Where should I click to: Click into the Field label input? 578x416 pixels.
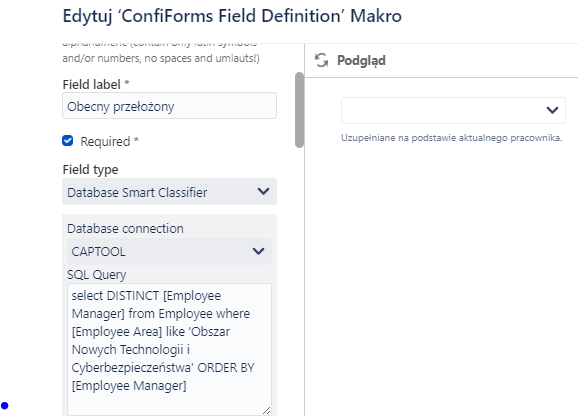(169, 106)
